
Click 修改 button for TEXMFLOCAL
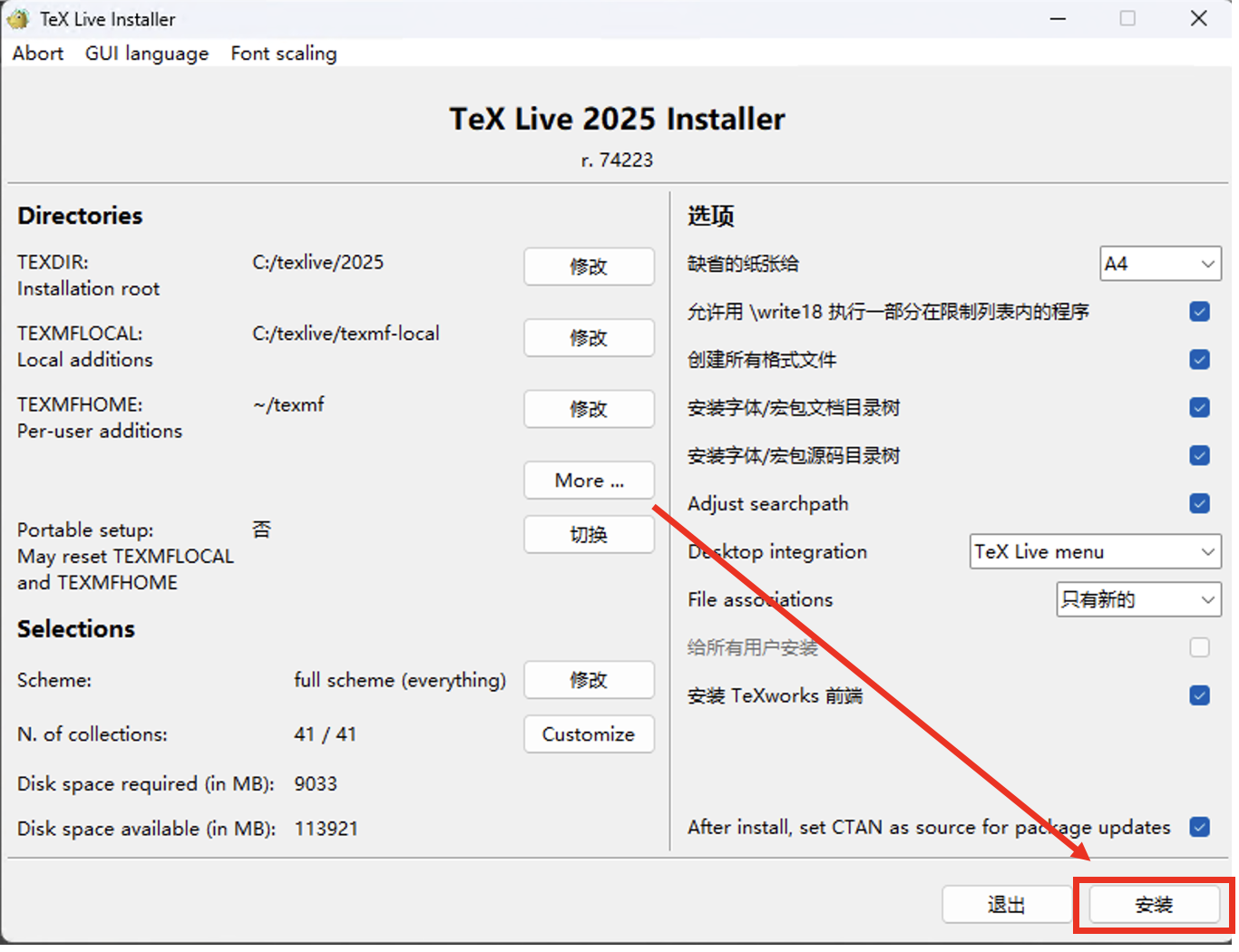pos(589,338)
